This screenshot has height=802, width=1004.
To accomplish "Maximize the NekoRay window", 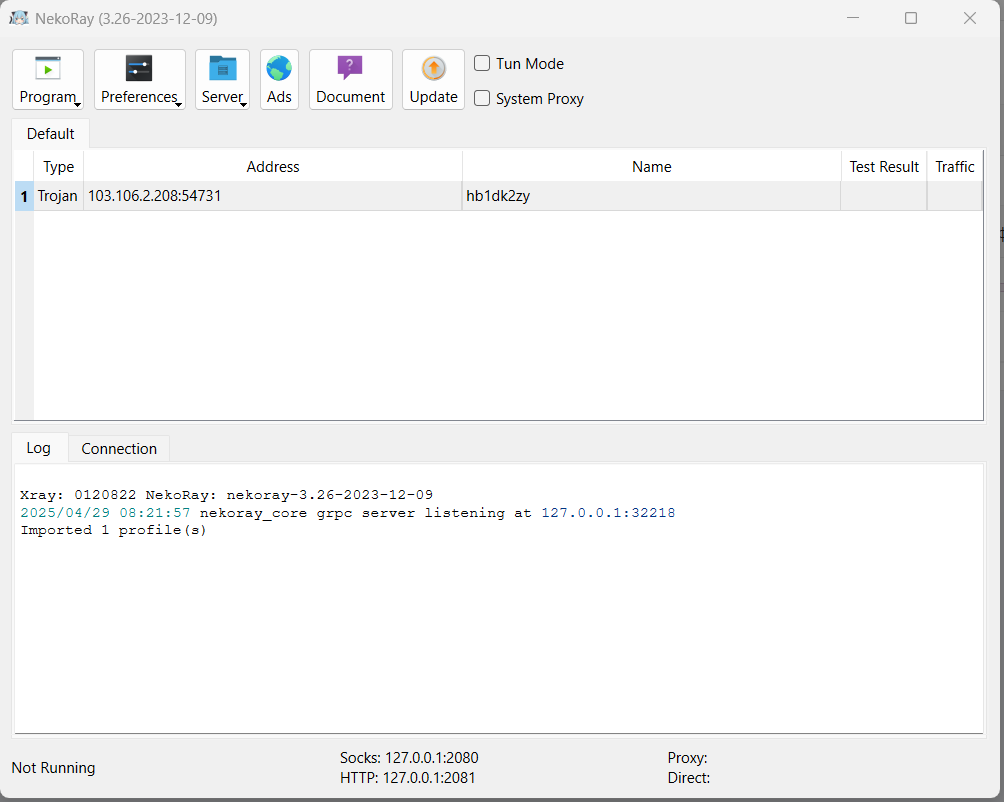I will pyautogui.click(x=911, y=18).
